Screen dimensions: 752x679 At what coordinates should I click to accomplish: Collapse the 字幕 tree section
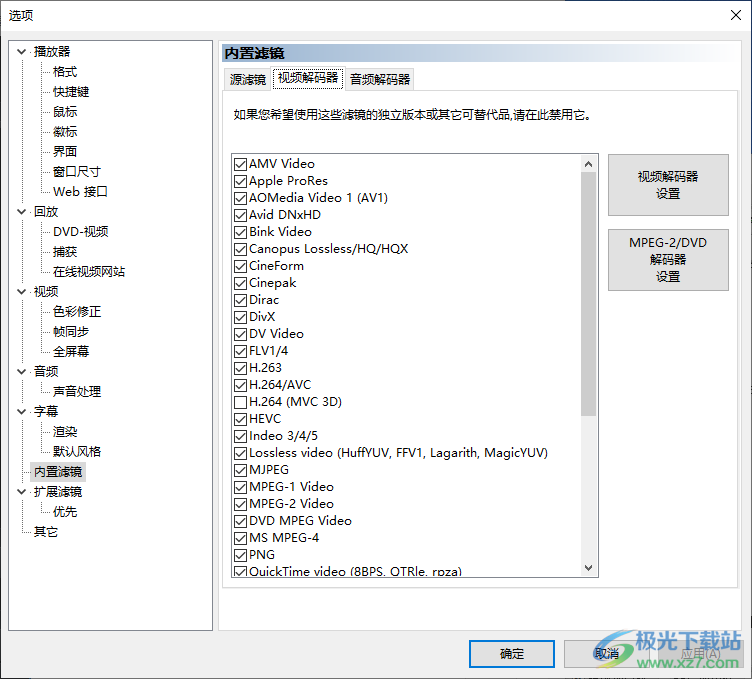pyautogui.click(x=22, y=412)
